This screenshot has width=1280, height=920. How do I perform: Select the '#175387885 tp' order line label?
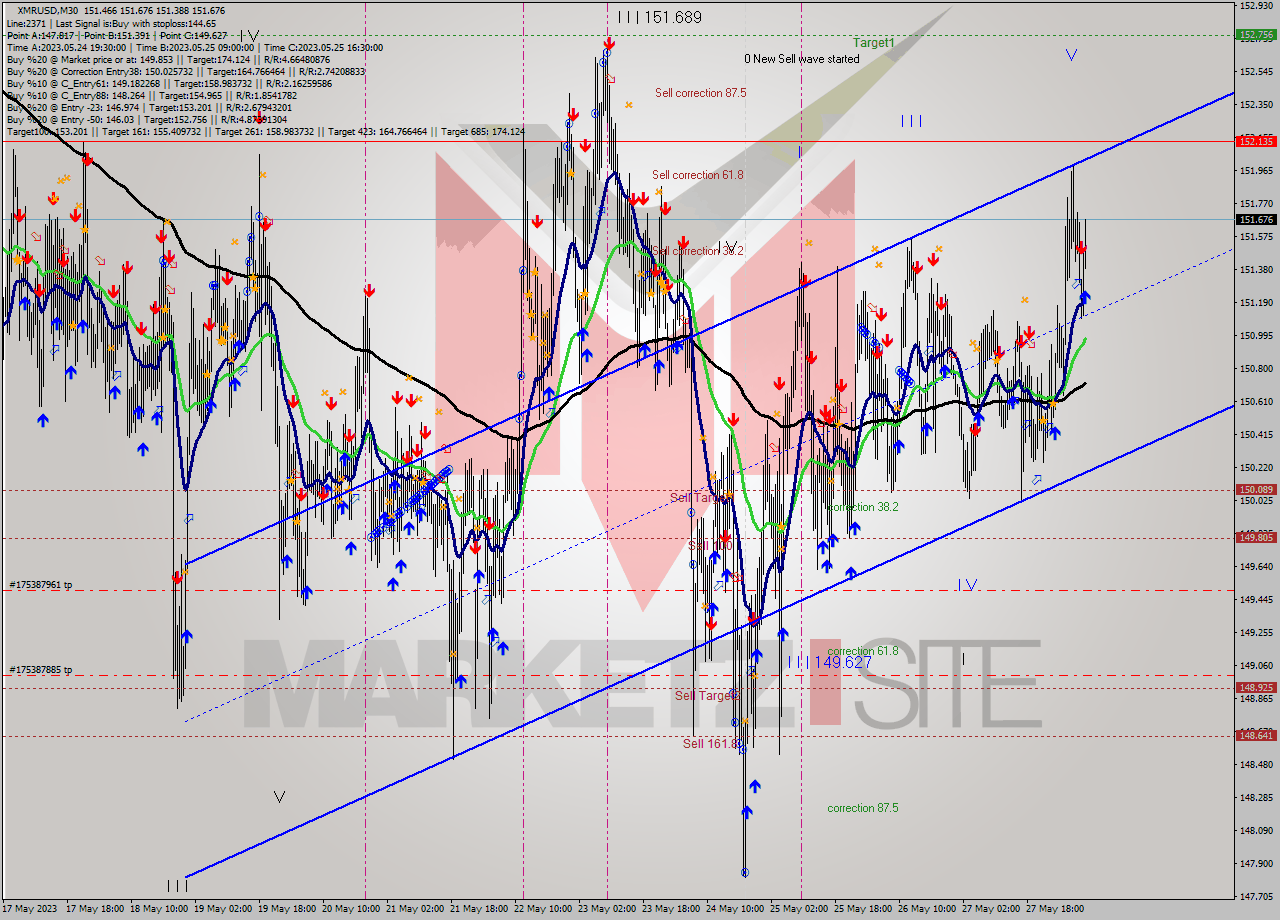(40, 670)
